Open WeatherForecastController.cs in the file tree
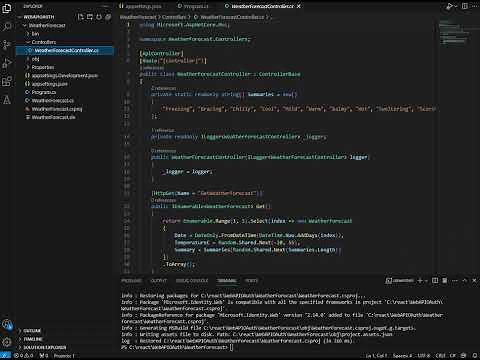 [65, 51]
